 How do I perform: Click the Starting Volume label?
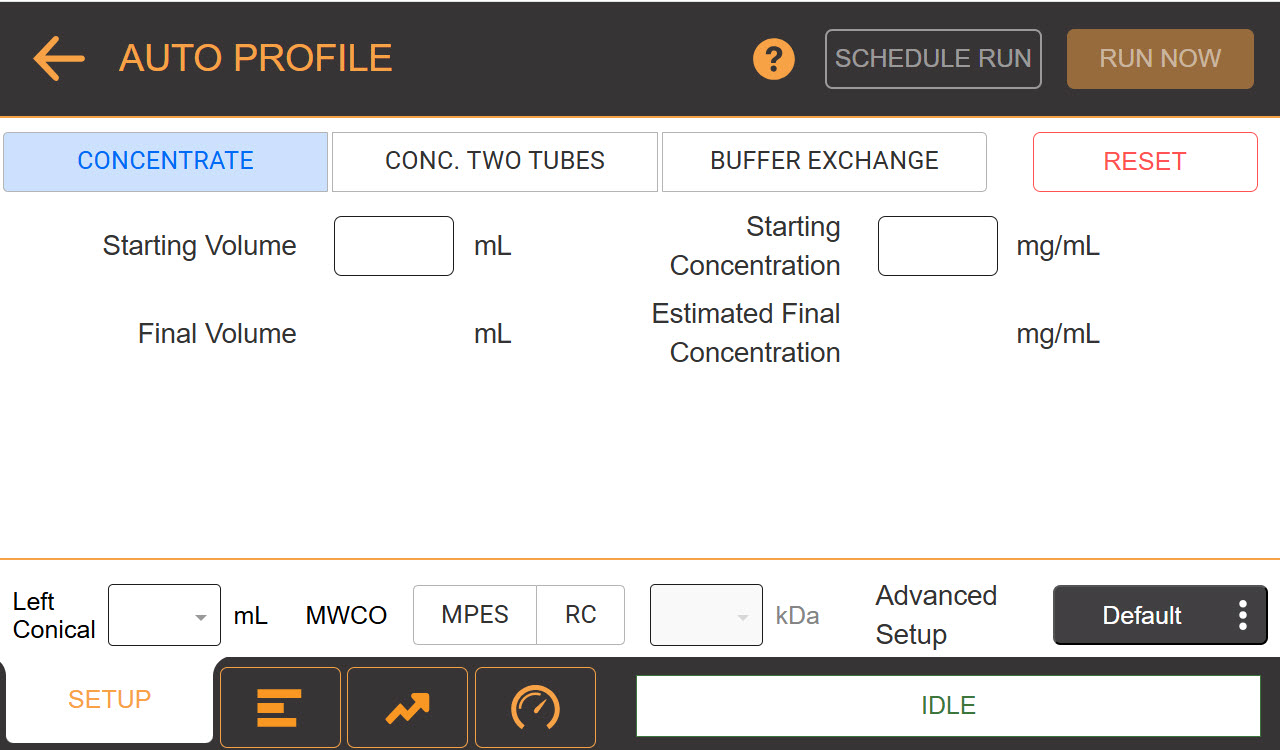click(x=200, y=246)
